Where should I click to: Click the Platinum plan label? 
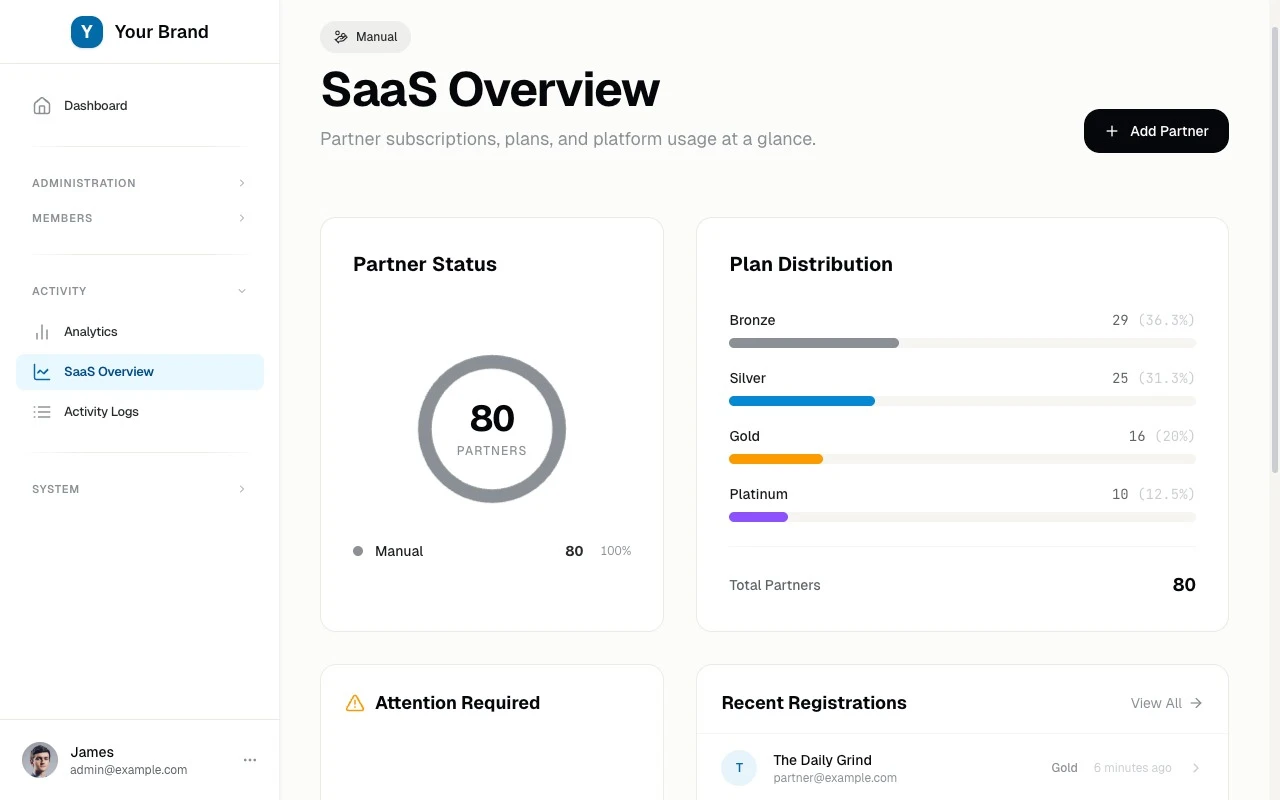coord(758,494)
